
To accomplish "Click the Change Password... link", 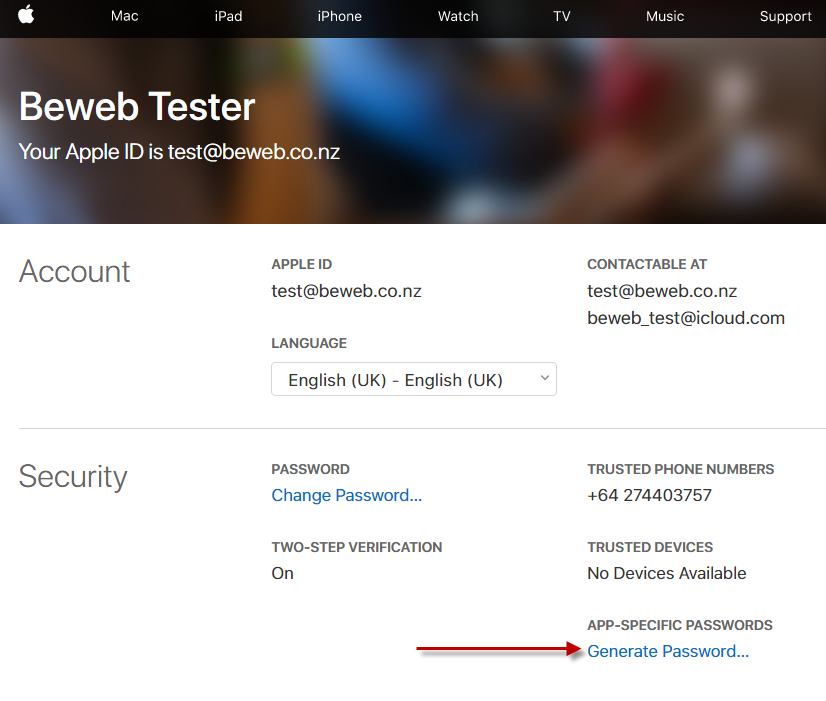I will click(x=347, y=495).
